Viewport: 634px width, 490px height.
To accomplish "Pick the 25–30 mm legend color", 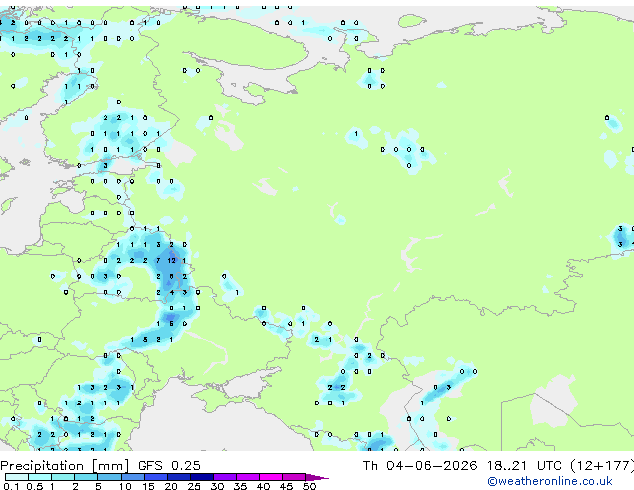I will click(x=202, y=477).
